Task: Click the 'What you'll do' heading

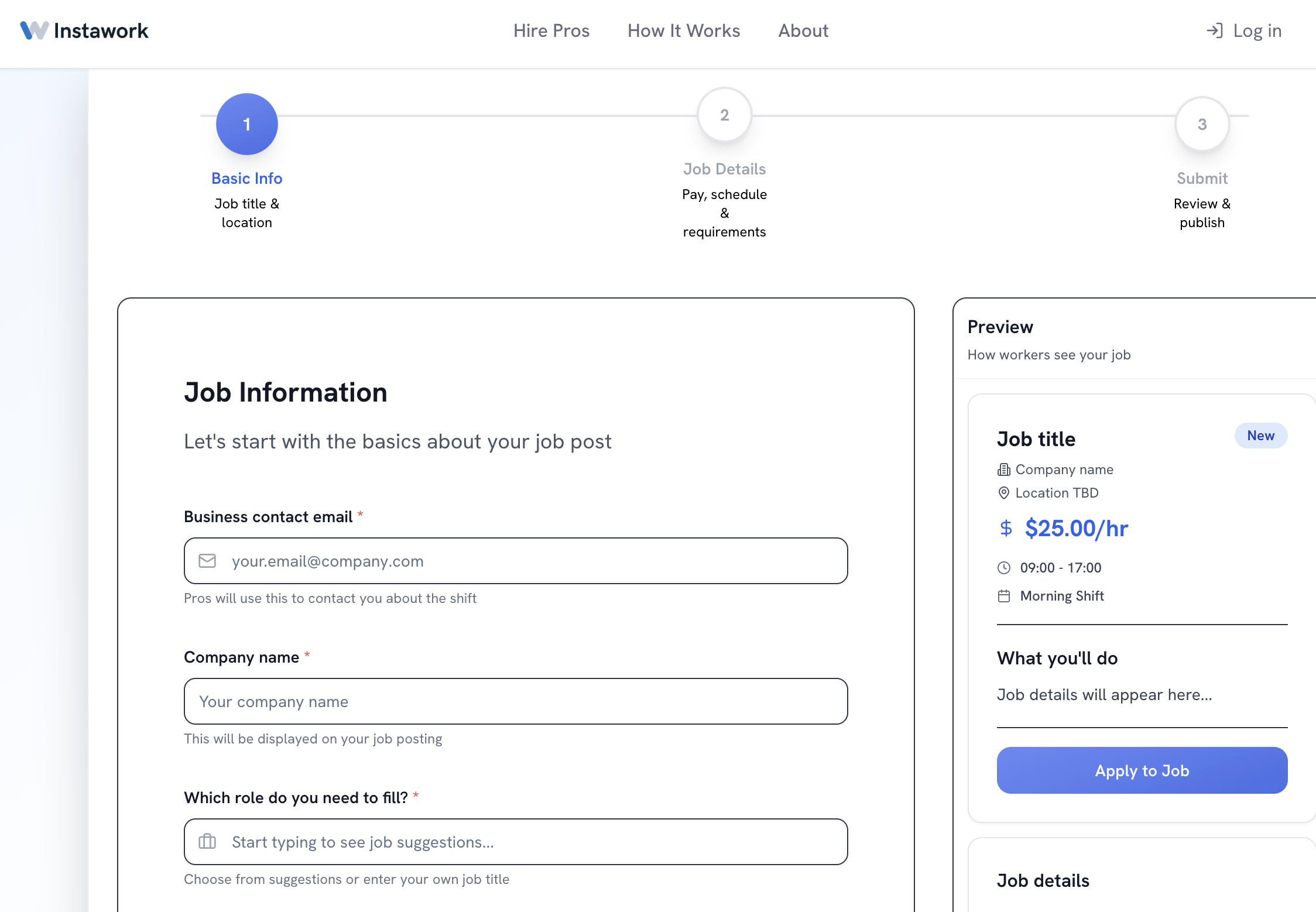Action: coord(1057,658)
